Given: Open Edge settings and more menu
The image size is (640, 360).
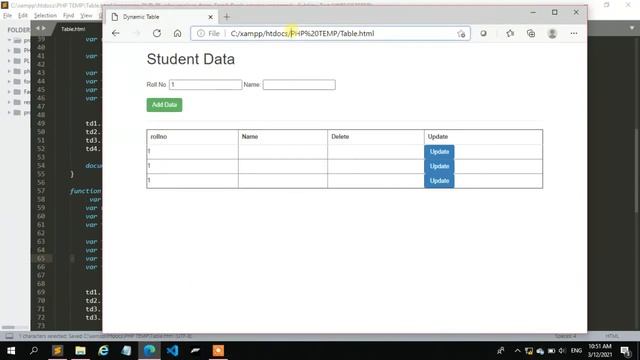Looking at the screenshot, I should coord(574,33).
